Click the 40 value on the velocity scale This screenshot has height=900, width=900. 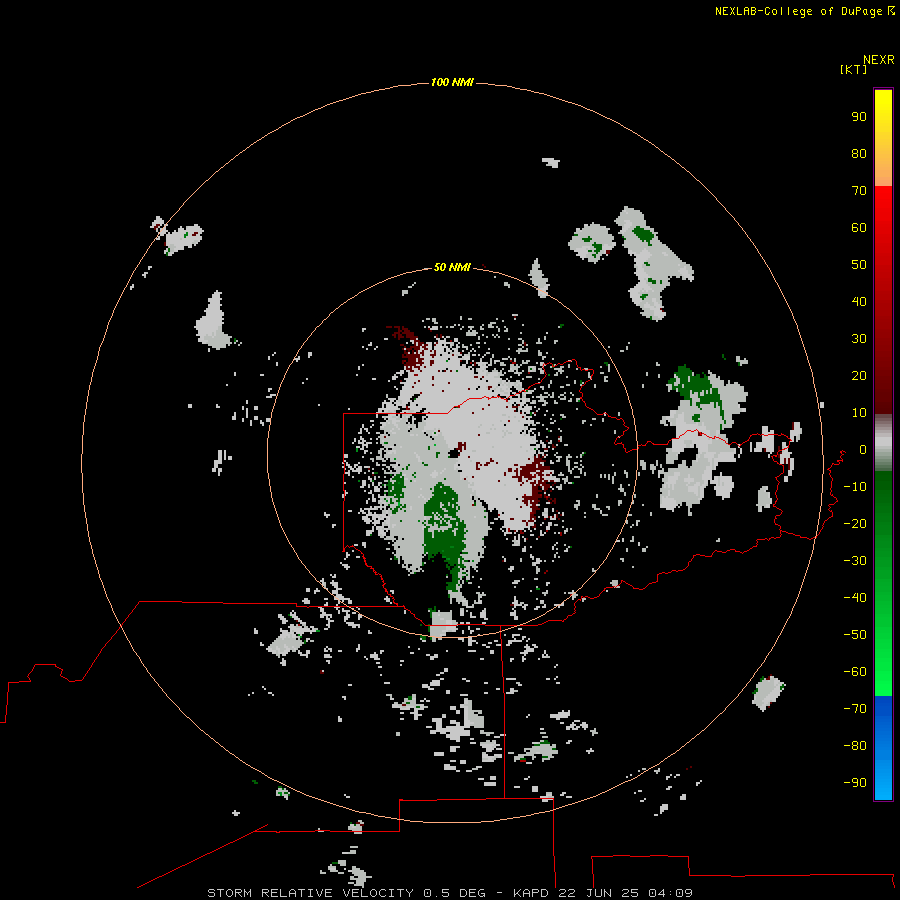pyautogui.click(x=859, y=301)
